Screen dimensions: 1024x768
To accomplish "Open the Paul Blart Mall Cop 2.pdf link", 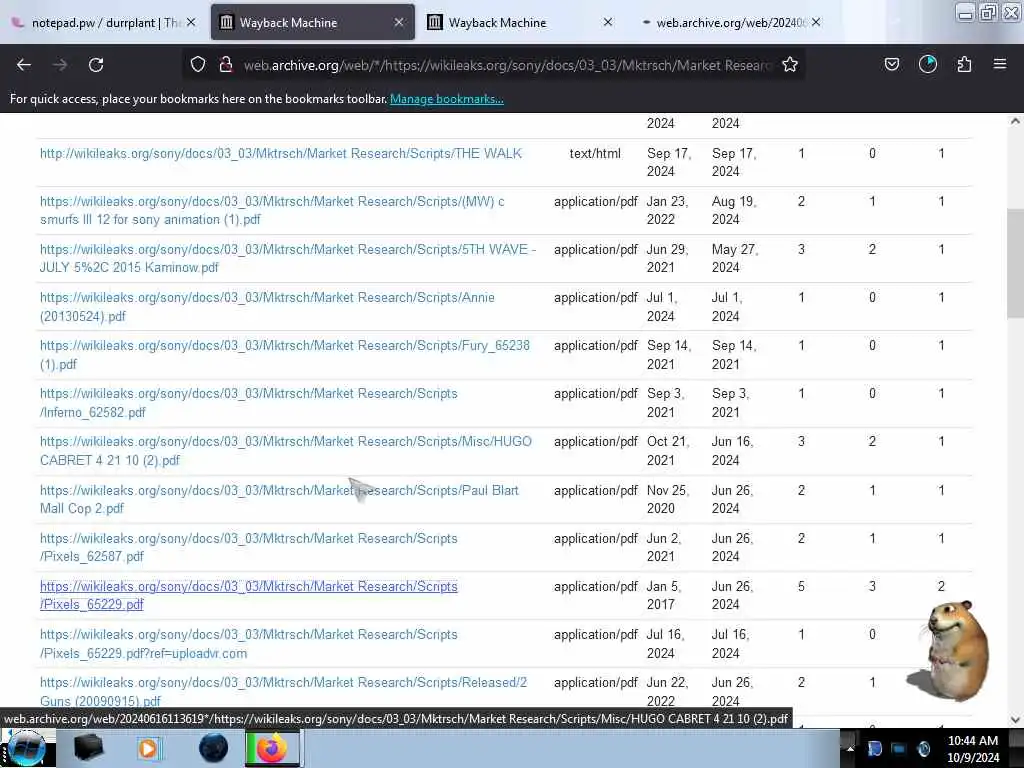I will [x=280, y=499].
